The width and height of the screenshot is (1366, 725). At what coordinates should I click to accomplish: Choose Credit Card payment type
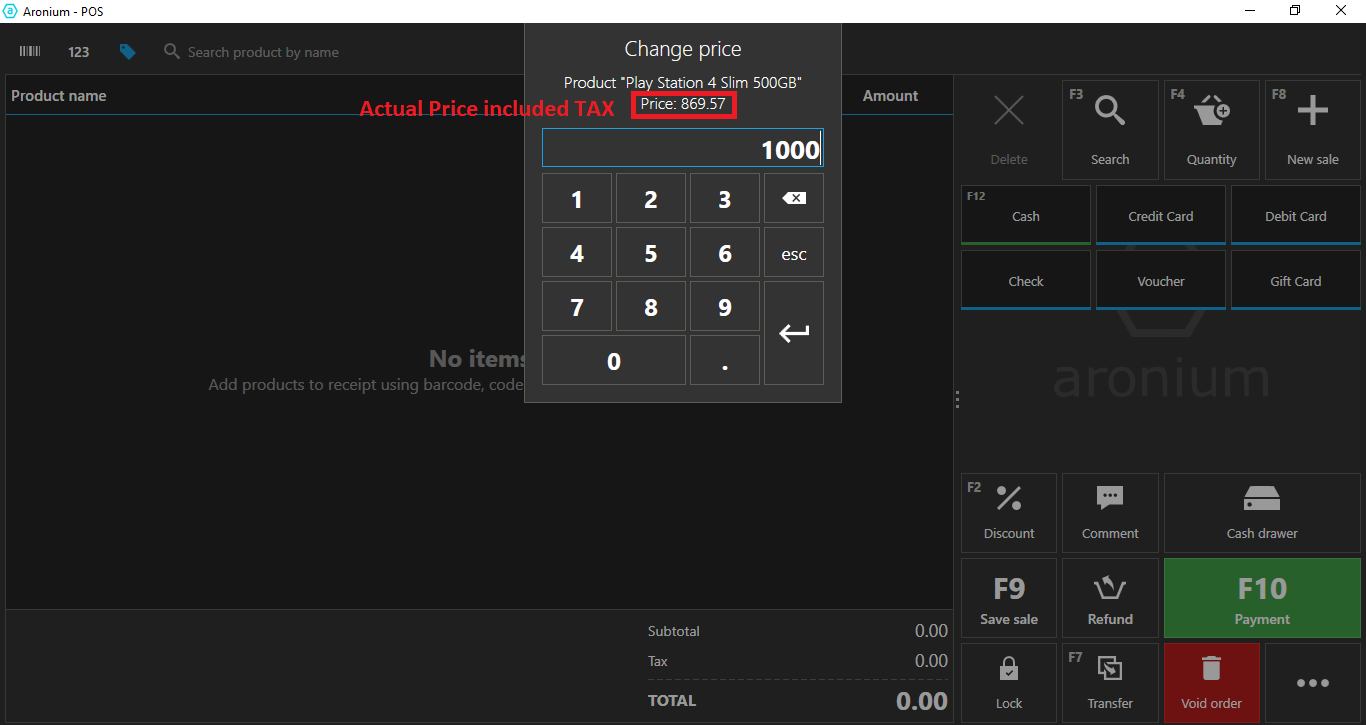[x=1160, y=216]
